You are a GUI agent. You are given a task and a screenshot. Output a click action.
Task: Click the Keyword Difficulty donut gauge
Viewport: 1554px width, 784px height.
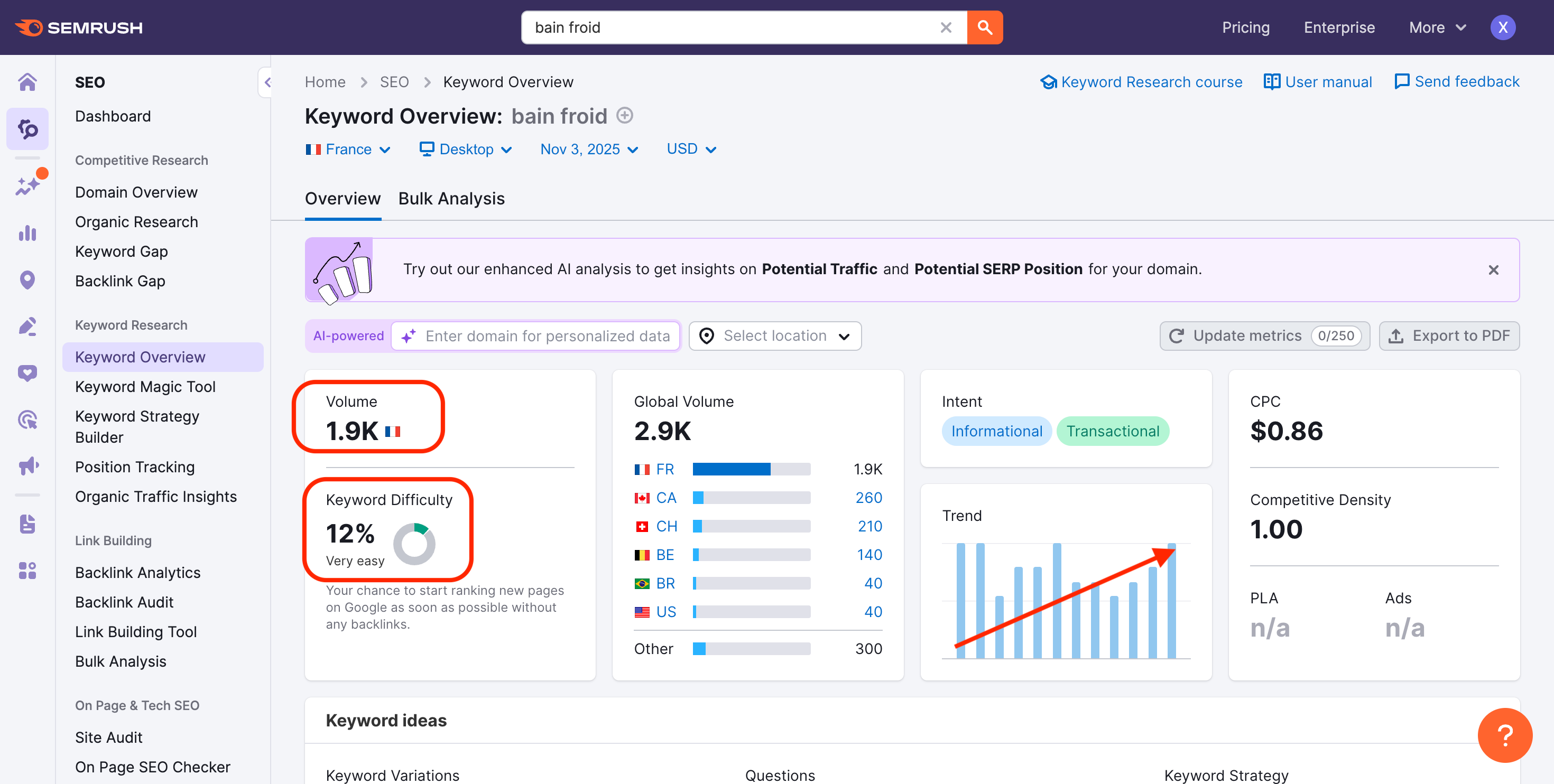(x=414, y=544)
